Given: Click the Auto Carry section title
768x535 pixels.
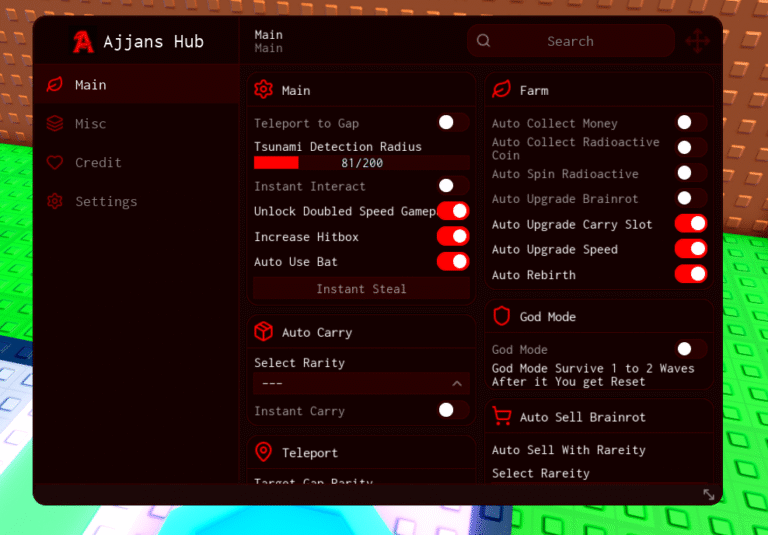Looking at the screenshot, I should pyautogui.click(x=317, y=333).
